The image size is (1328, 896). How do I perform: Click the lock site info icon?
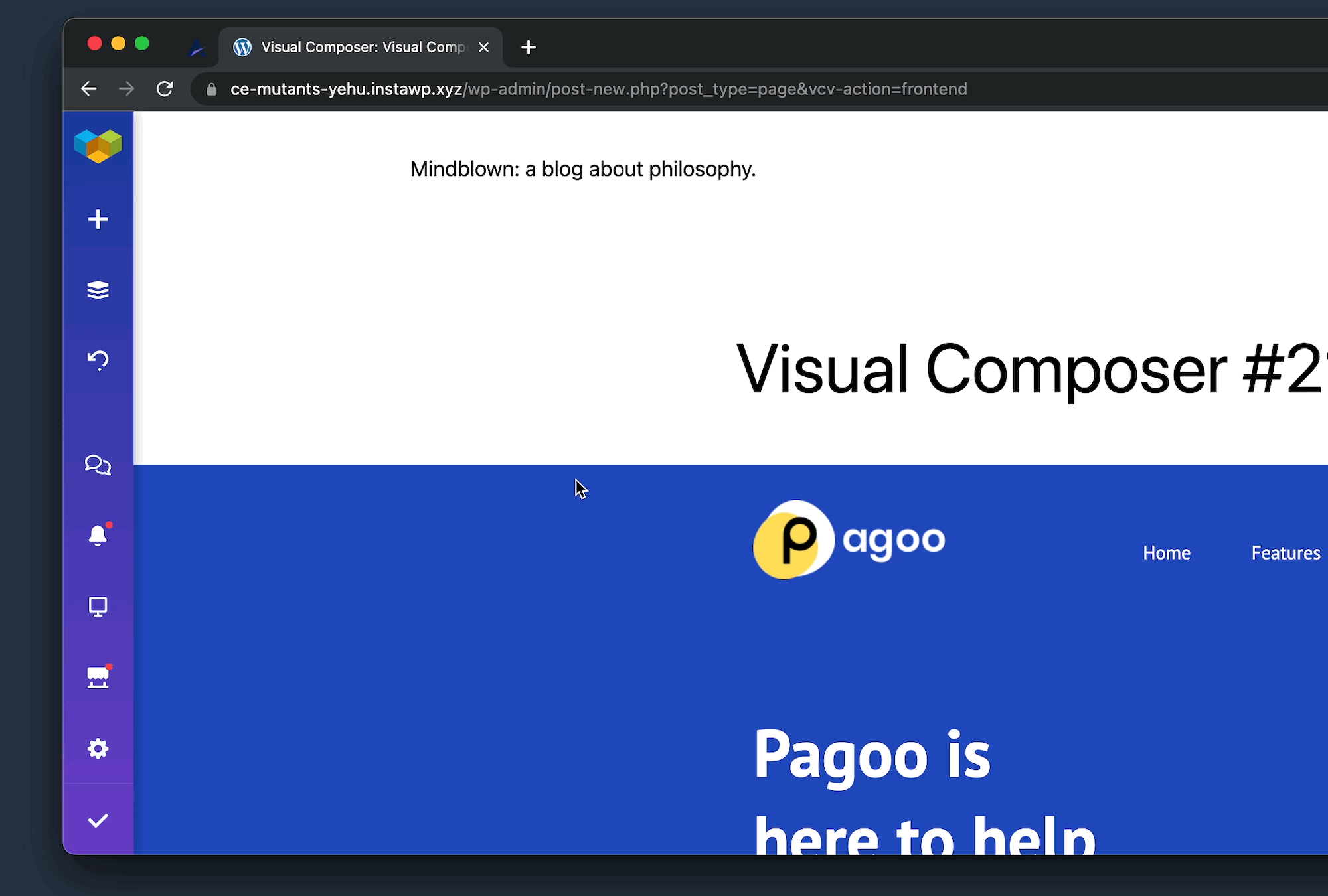[x=212, y=89]
